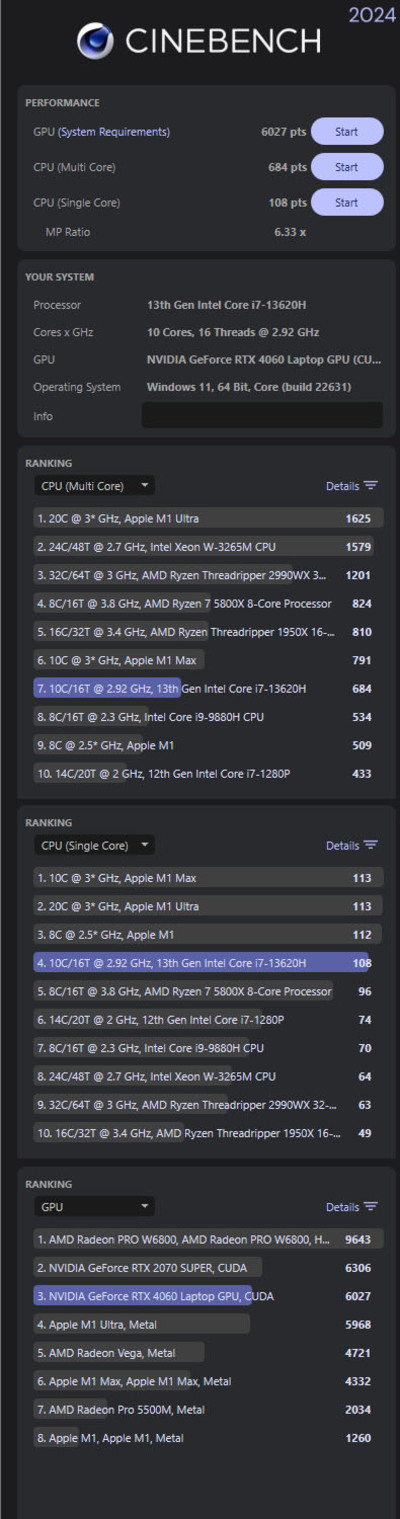The image size is (400, 1519).
Task: Expand the GPU ranking dropdown
Action: 94,1207
